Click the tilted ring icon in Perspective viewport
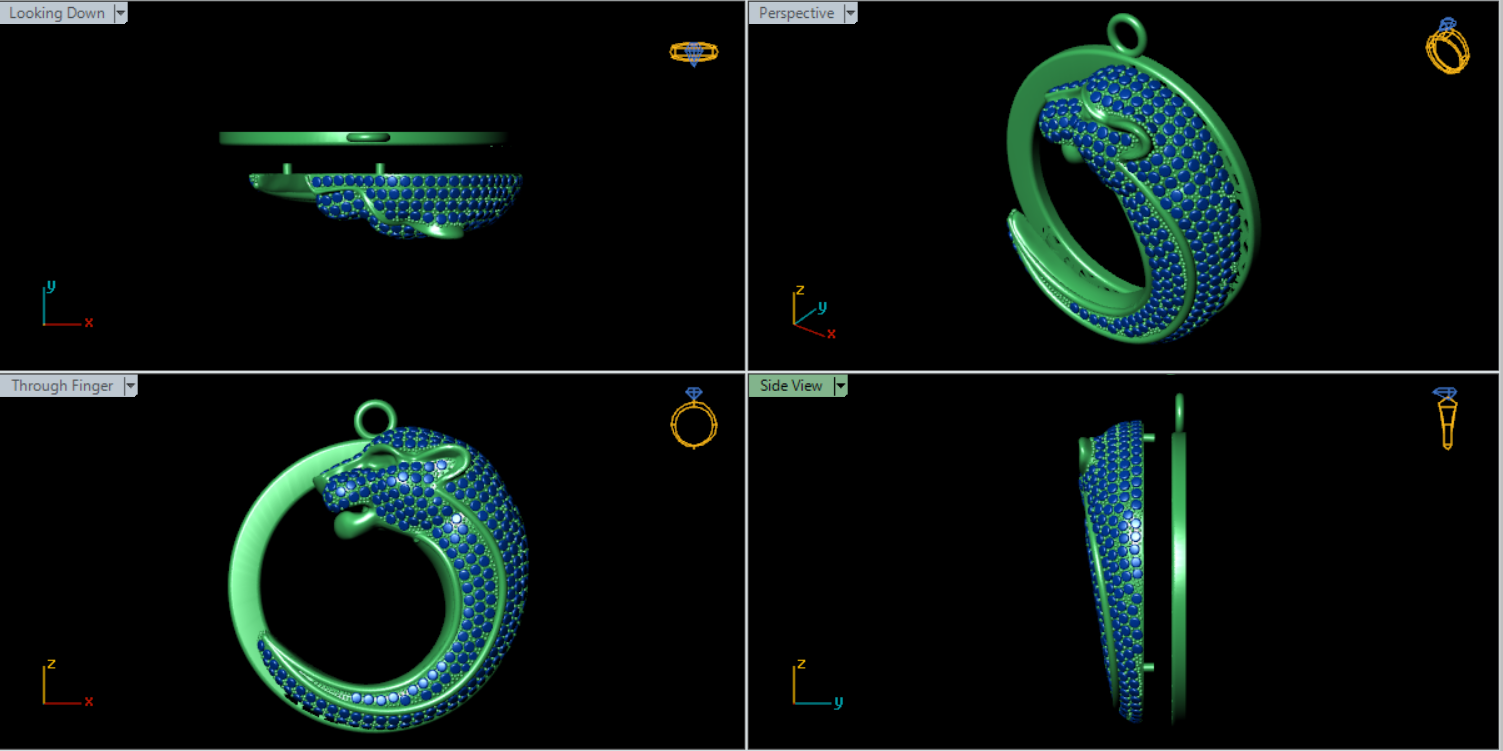The width and height of the screenshot is (1503, 751). coord(1447,46)
